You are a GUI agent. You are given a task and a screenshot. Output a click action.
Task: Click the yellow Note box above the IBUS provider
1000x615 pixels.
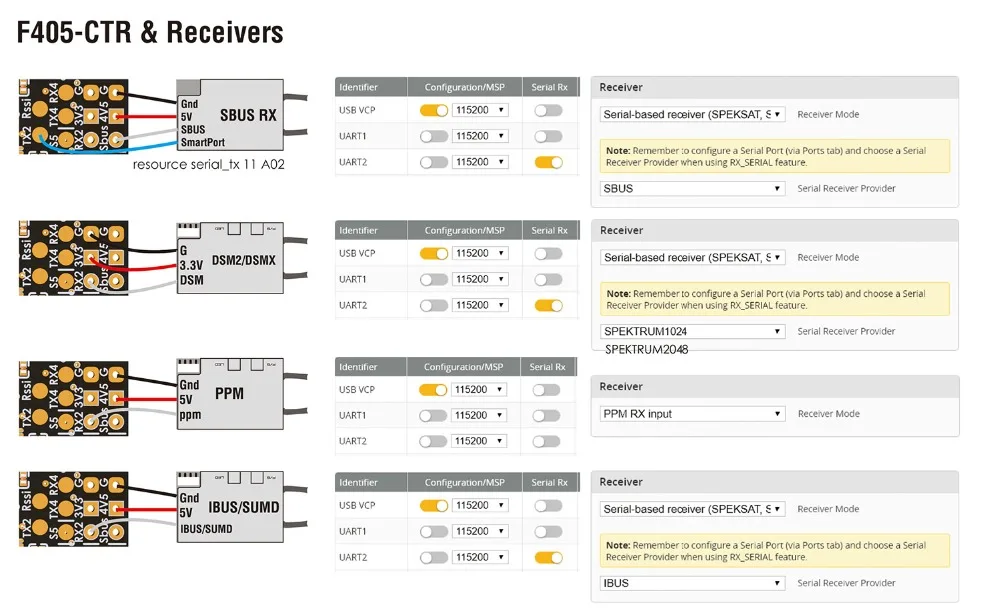pos(774,551)
